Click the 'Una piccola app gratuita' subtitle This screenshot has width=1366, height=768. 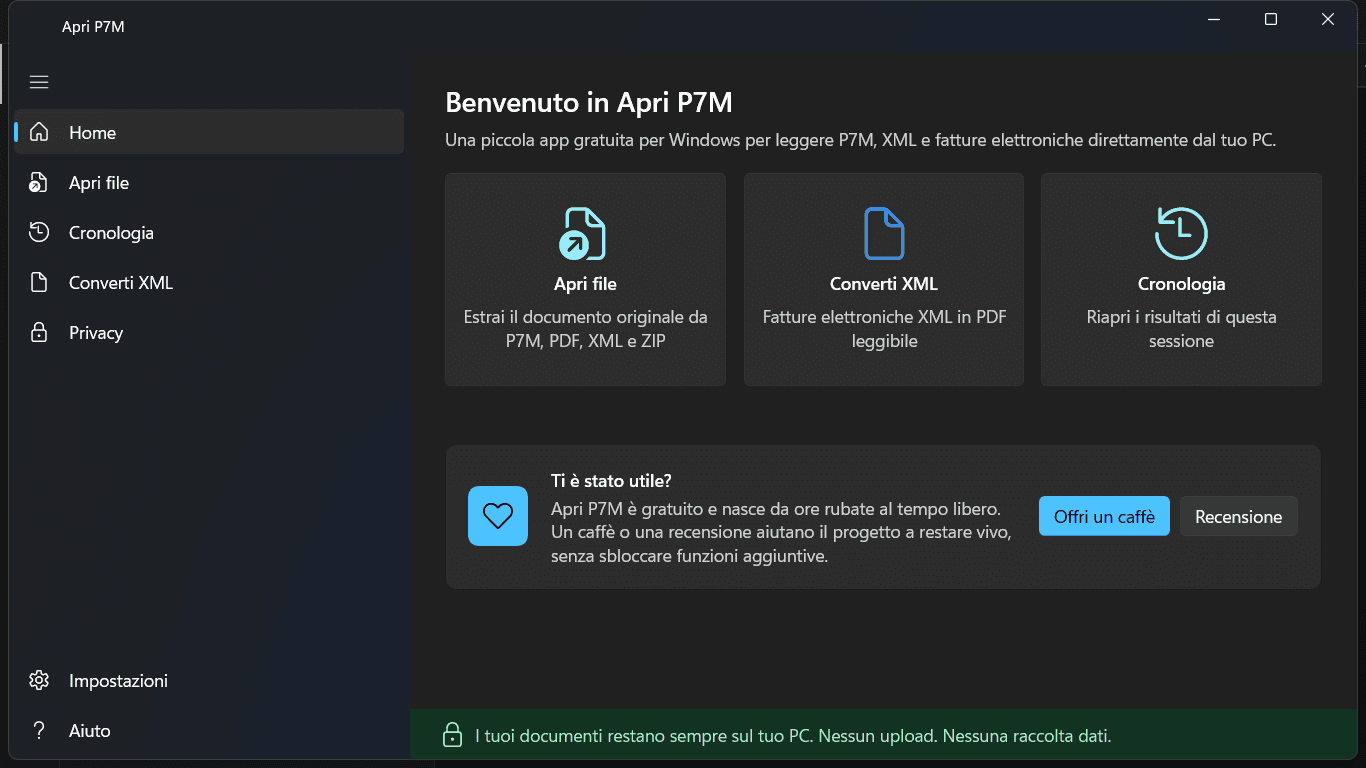(860, 140)
